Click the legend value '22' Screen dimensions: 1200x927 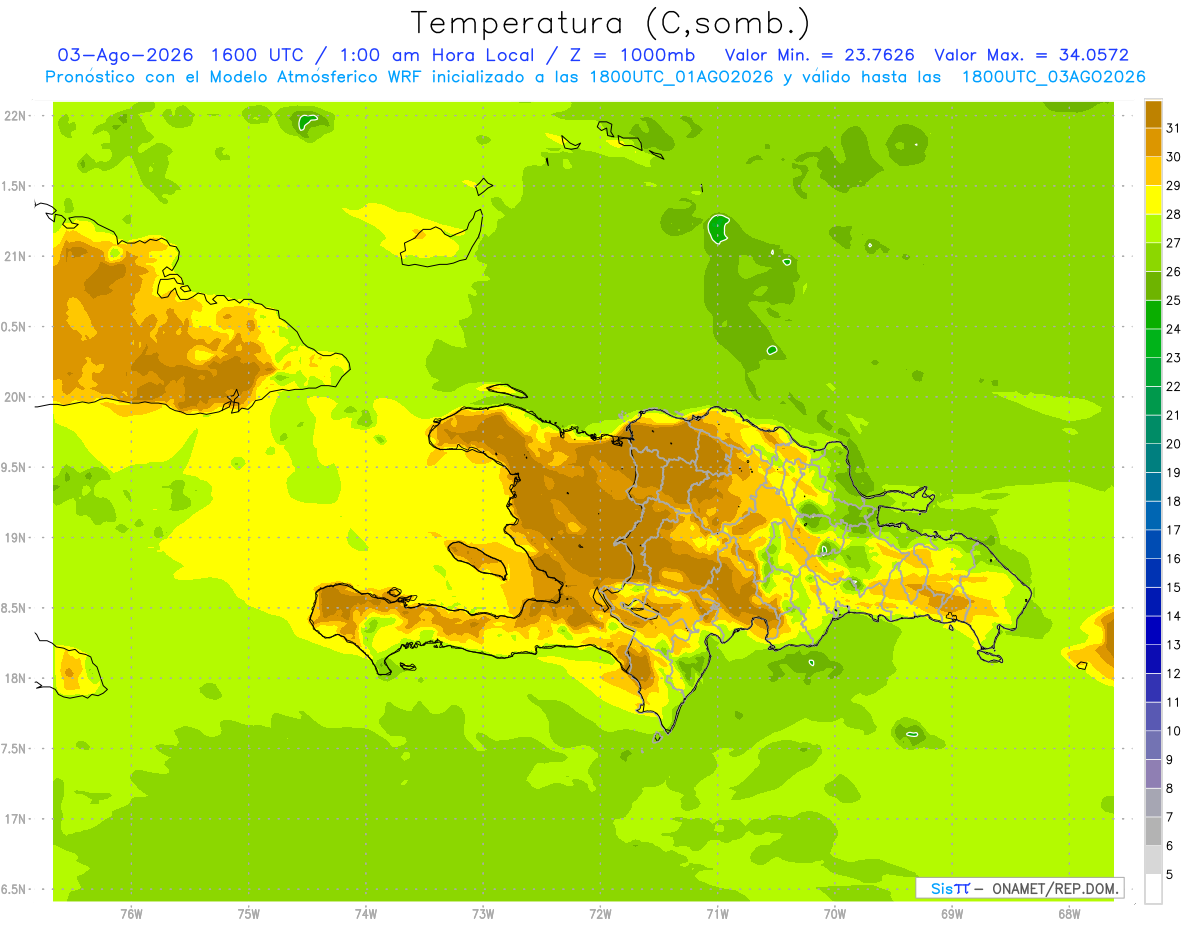tap(1174, 386)
